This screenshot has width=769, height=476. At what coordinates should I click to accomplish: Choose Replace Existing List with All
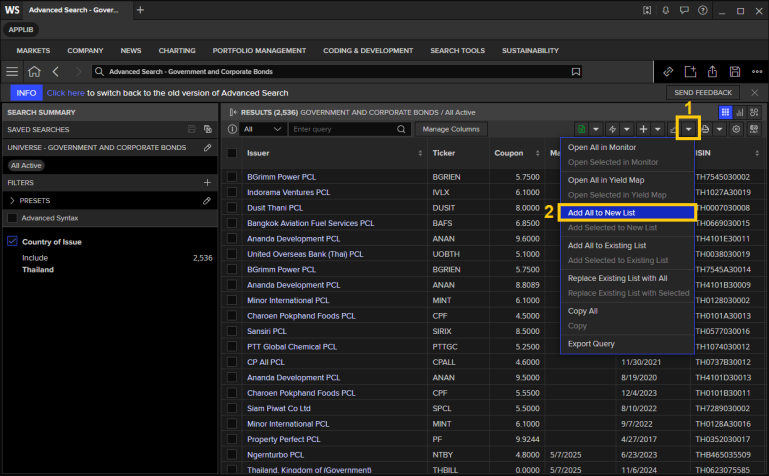pyautogui.click(x=627, y=278)
